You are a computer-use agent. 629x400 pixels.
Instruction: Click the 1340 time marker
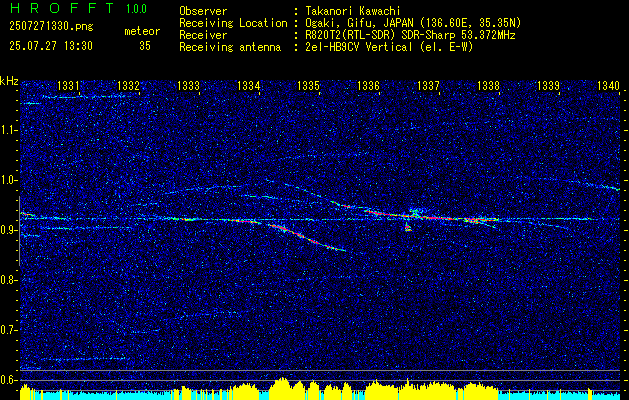pyautogui.click(x=608, y=85)
